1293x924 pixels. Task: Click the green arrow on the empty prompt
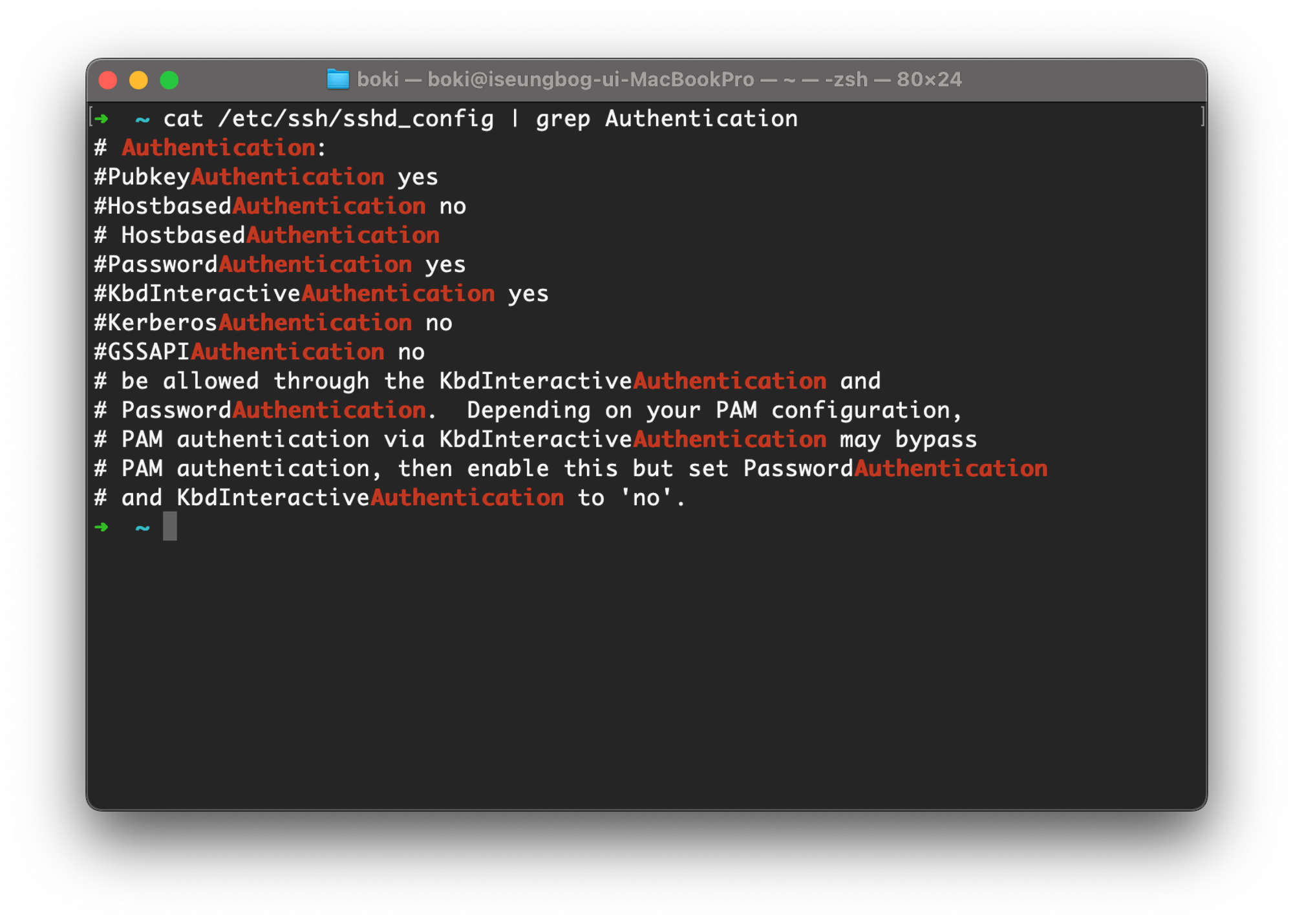click(x=102, y=527)
